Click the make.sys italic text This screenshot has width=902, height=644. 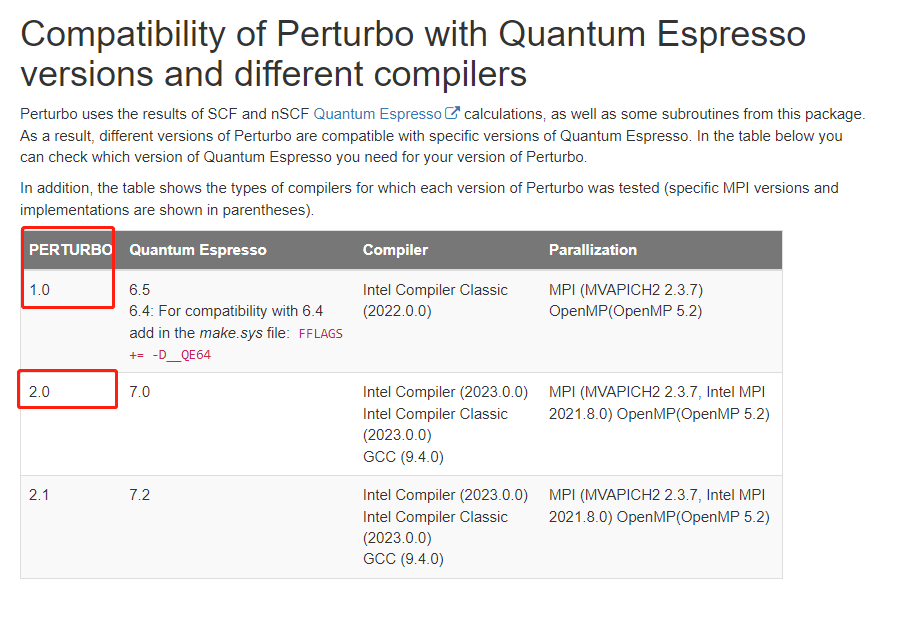pyautogui.click(x=231, y=333)
